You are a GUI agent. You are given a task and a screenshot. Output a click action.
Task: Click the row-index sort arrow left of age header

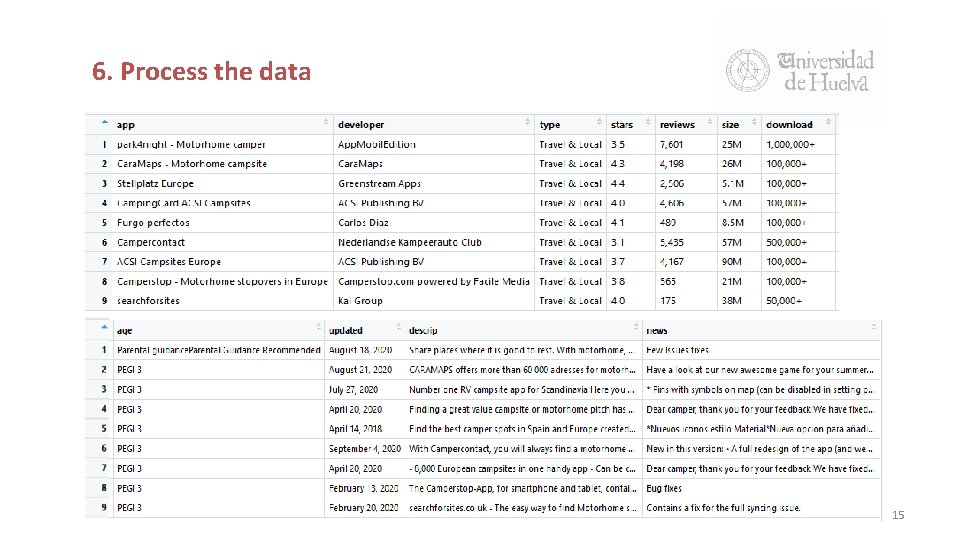[105, 328]
